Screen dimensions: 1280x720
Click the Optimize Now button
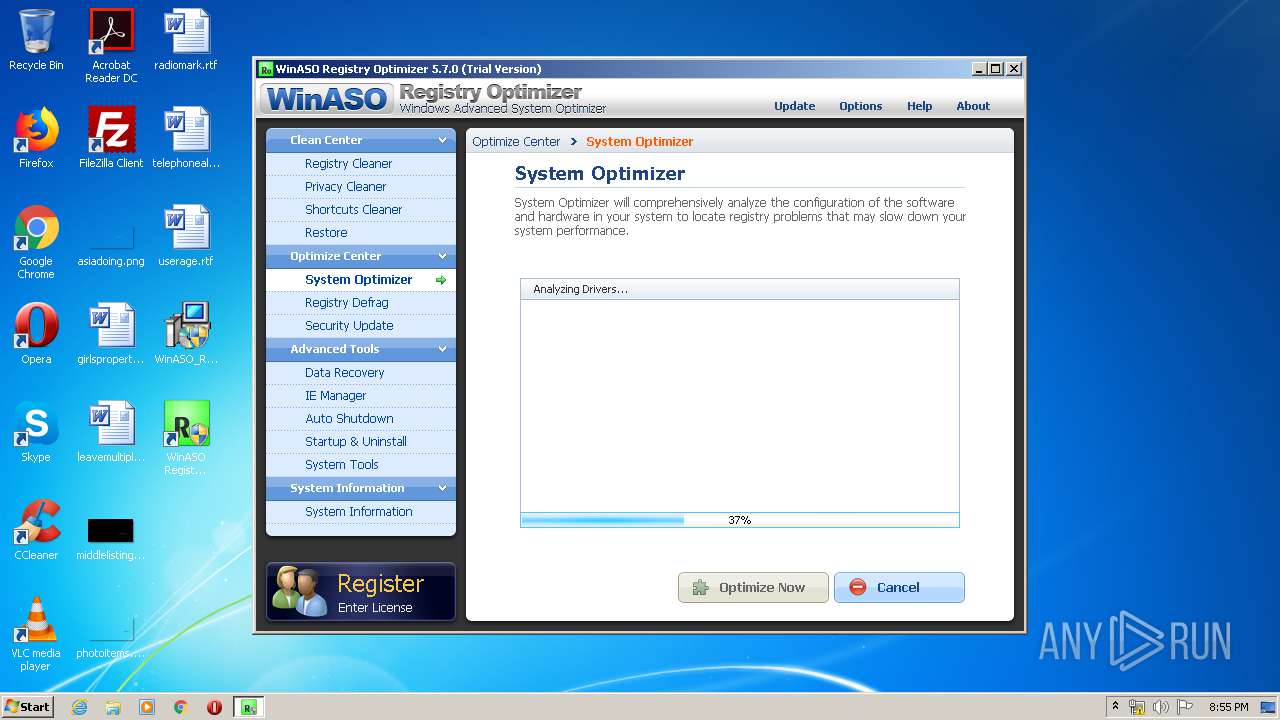click(753, 587)
